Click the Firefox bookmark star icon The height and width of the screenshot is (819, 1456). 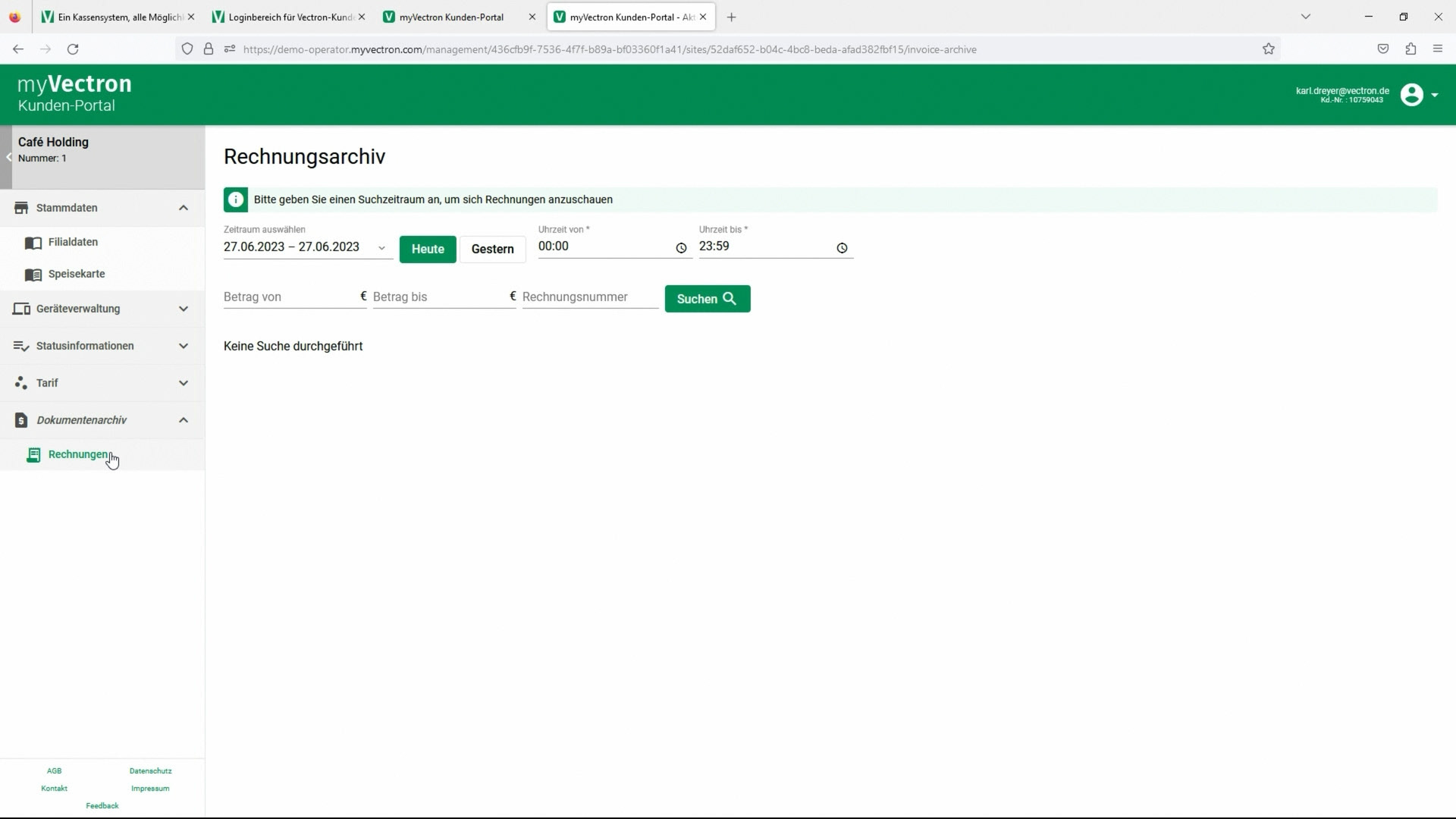point(1269,49)
